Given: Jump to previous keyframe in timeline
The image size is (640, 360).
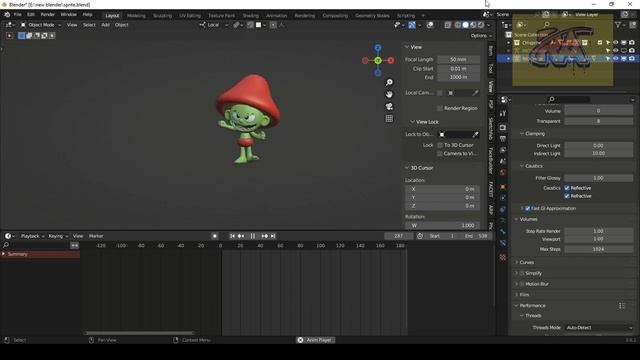Looking at the screenshot, I should pyautogui.click(x=241, y=236).
